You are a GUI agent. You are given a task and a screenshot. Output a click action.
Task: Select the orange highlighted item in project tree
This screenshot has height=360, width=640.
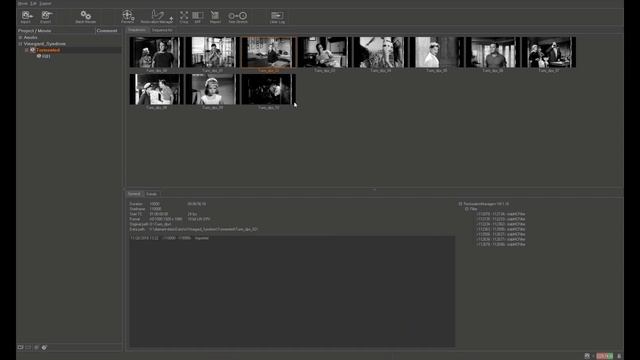pyautogui.click(x=48, y=50)
